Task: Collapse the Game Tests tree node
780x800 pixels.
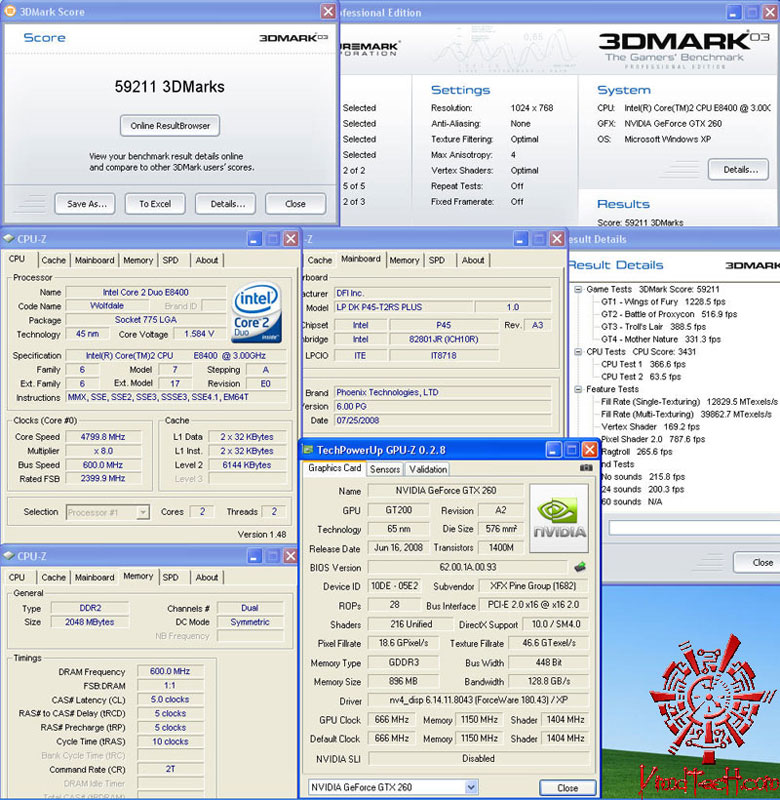Action: tap(578, 289)
